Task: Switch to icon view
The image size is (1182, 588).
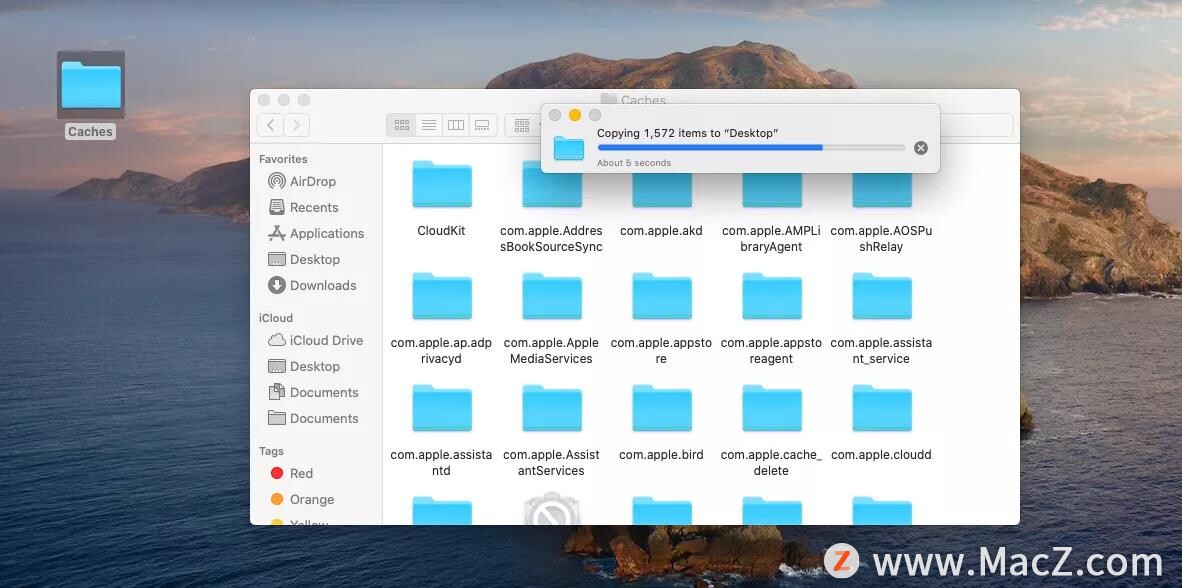Action: click(401, 125)
